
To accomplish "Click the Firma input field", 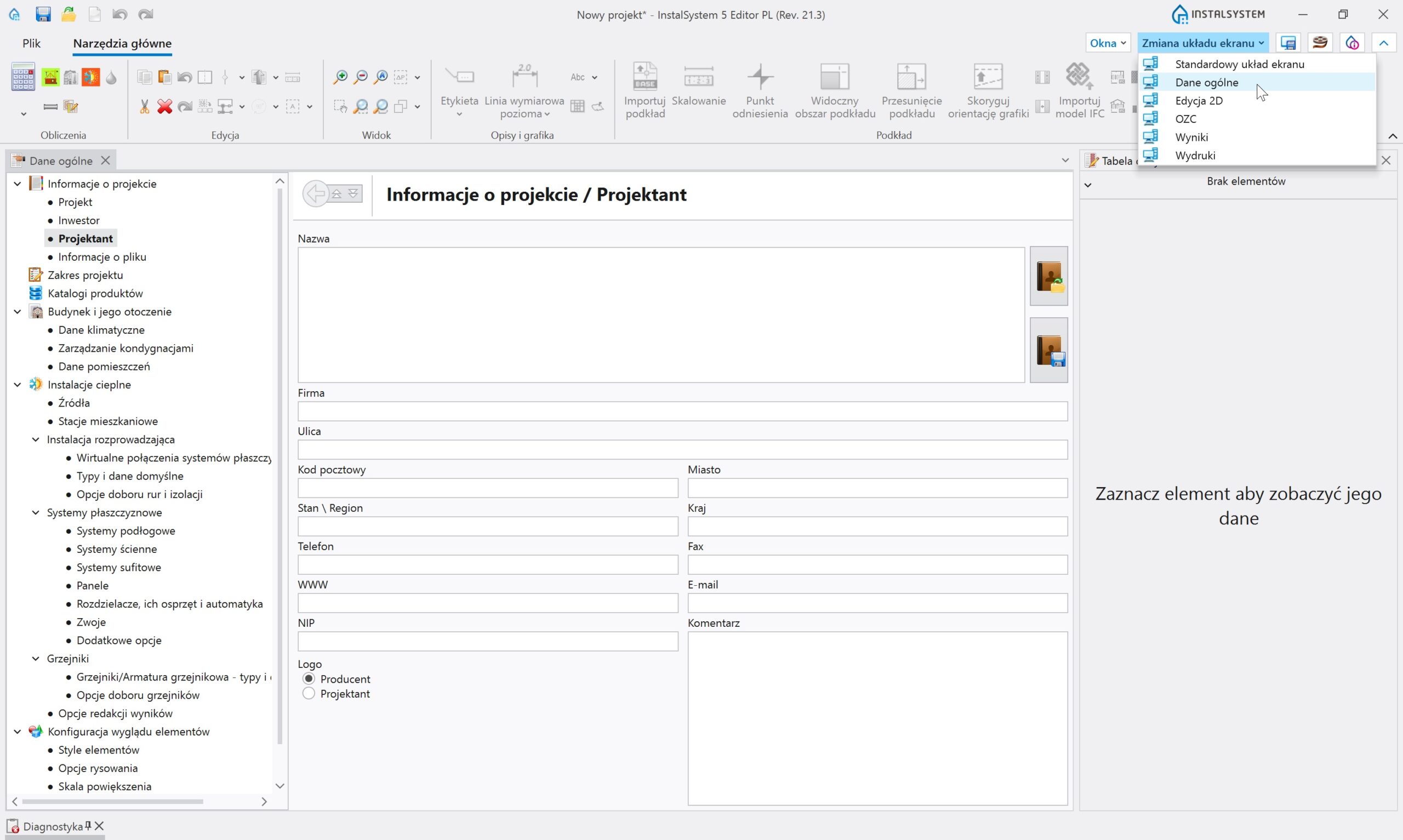I will 682,411.
